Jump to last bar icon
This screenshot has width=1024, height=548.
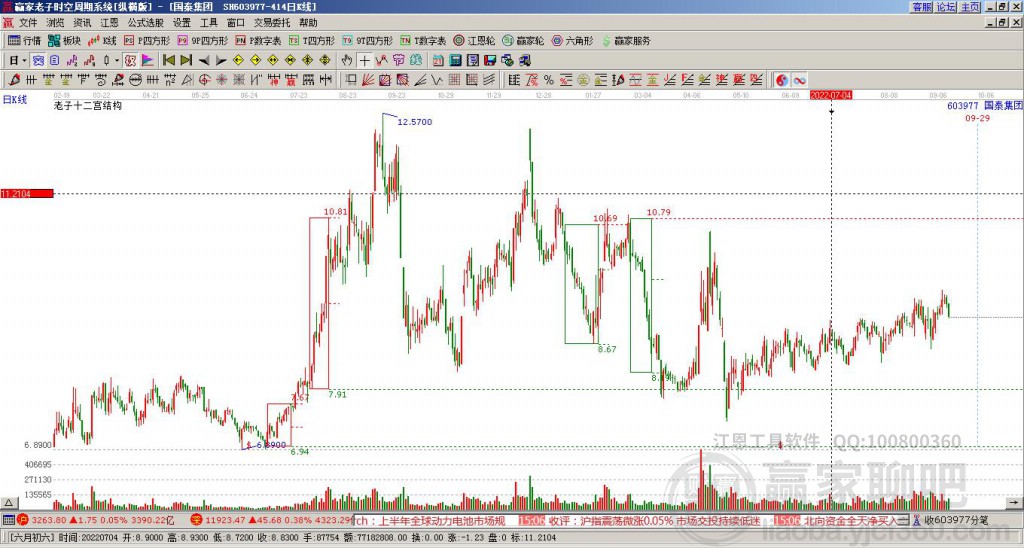coord(186,60)
